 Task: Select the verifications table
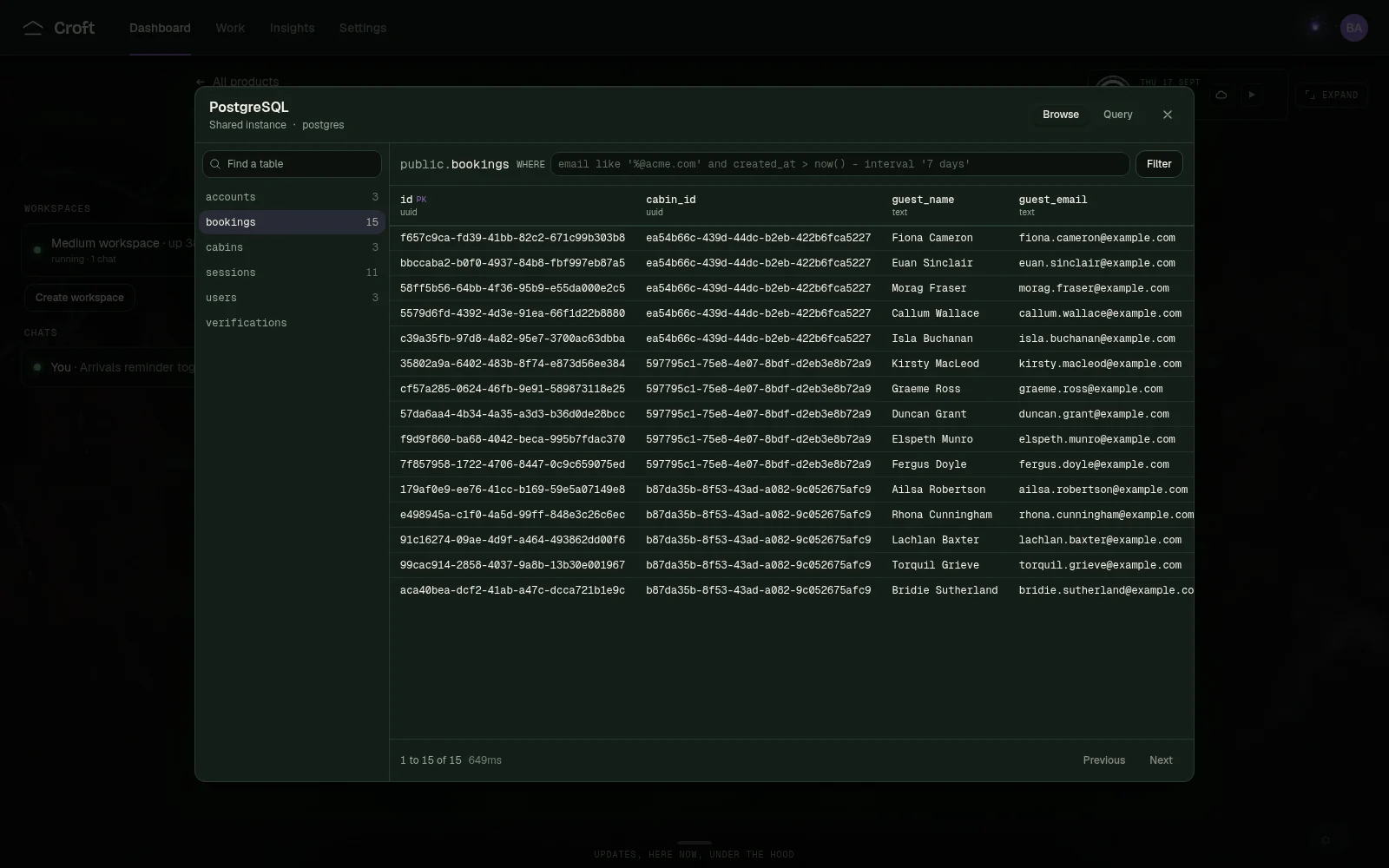(x=292, y=323)
